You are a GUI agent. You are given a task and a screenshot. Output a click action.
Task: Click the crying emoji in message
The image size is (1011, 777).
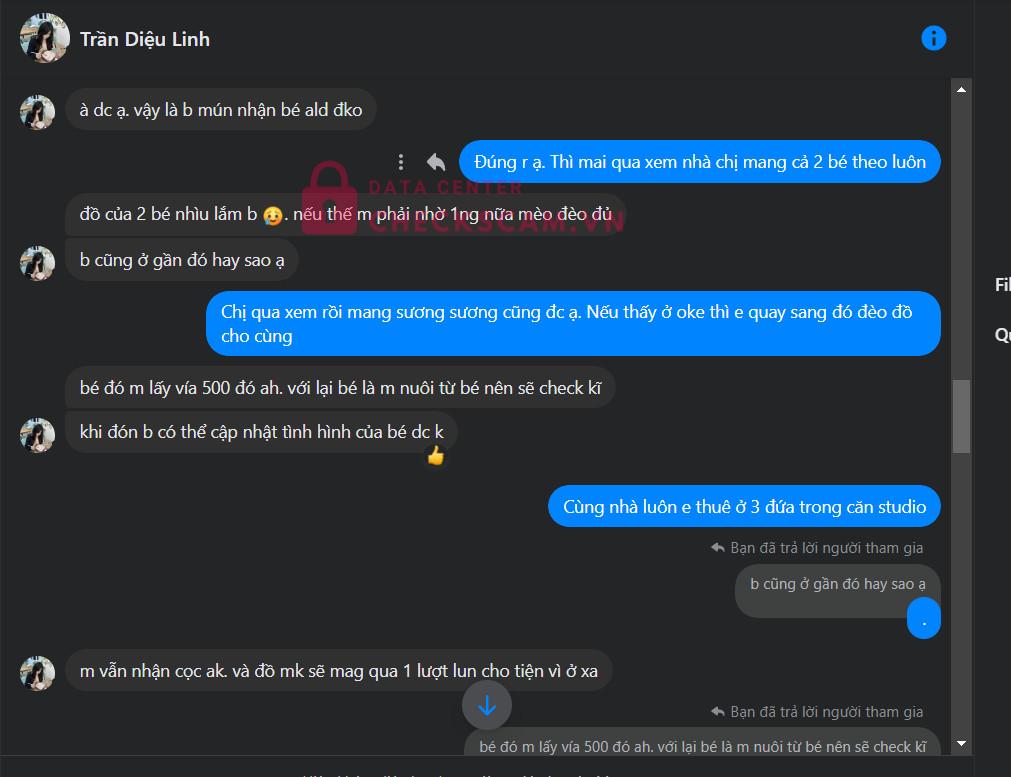[x=273, y=215]
